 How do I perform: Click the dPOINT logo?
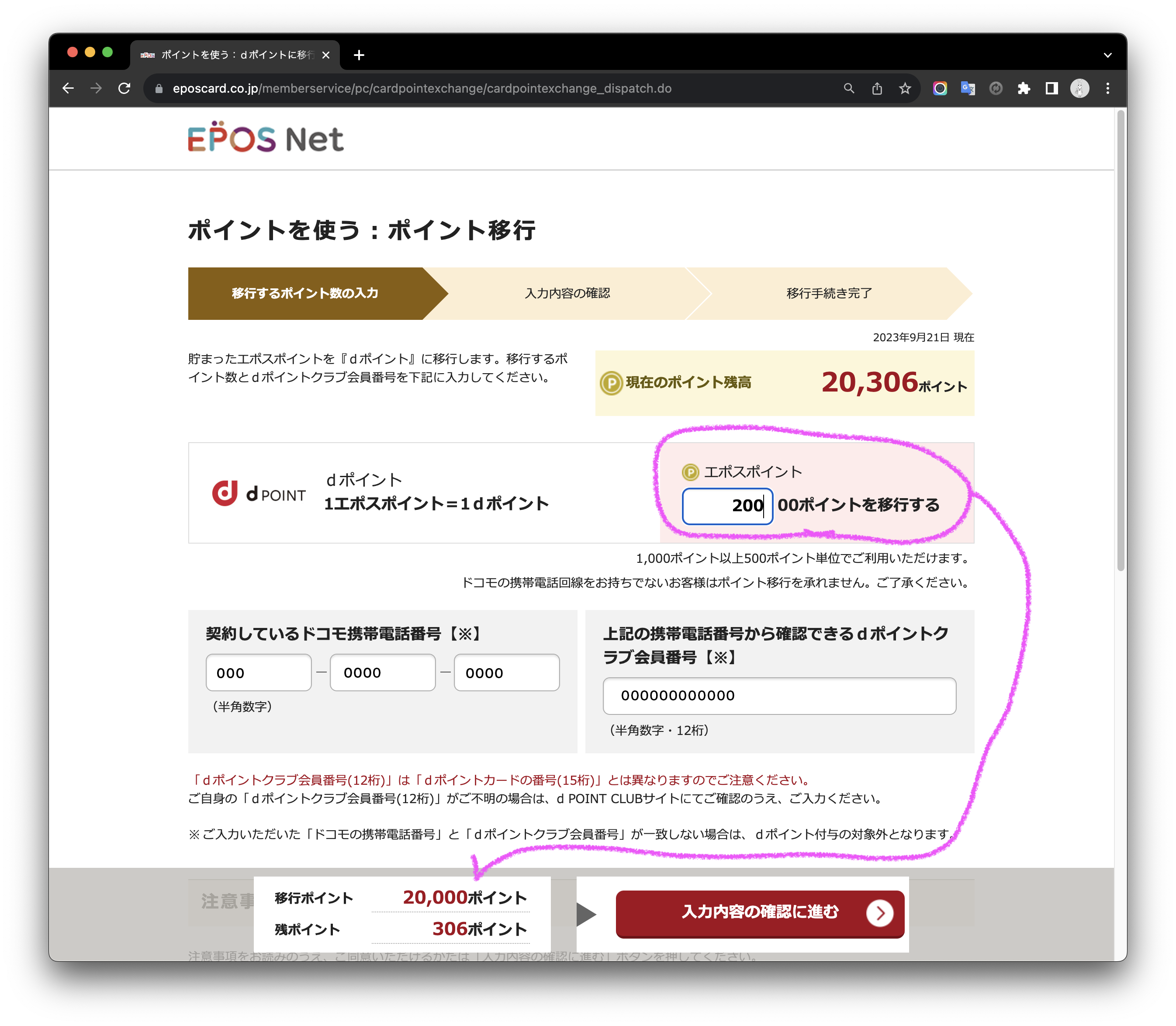pyautogui.click(x=259, y=493)
